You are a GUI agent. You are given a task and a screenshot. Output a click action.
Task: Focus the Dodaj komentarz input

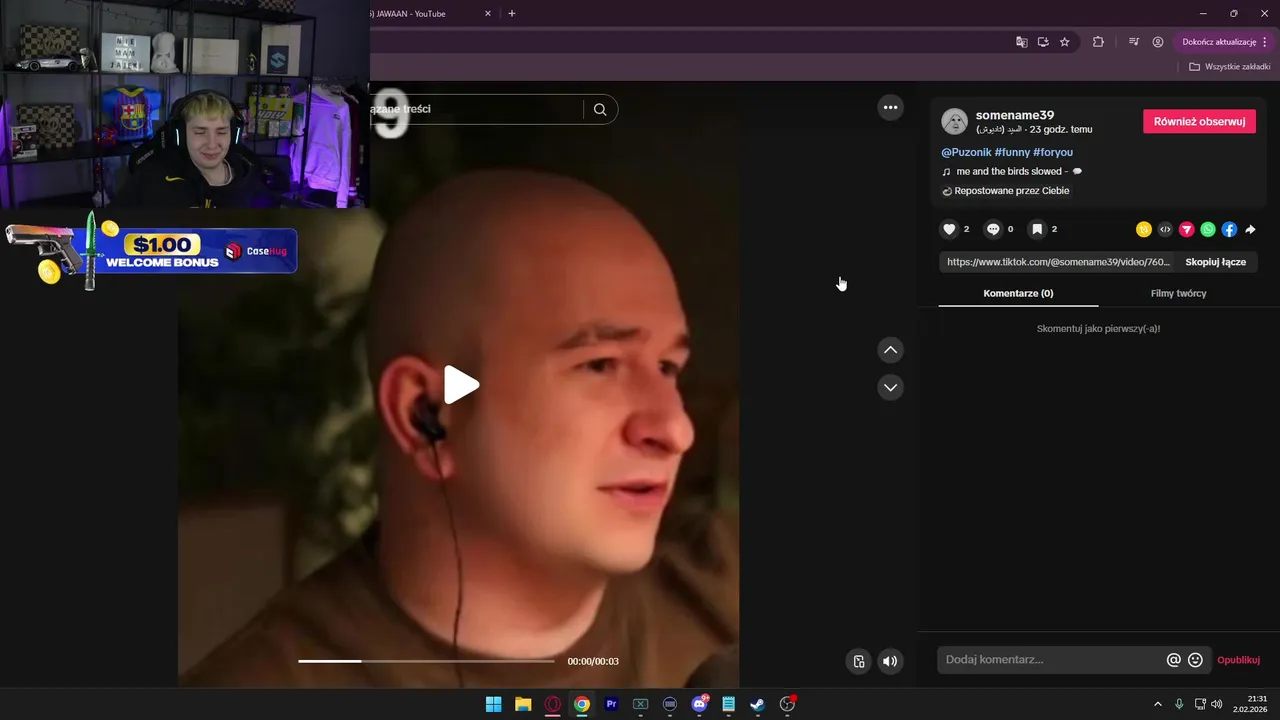coord(1050,660)
